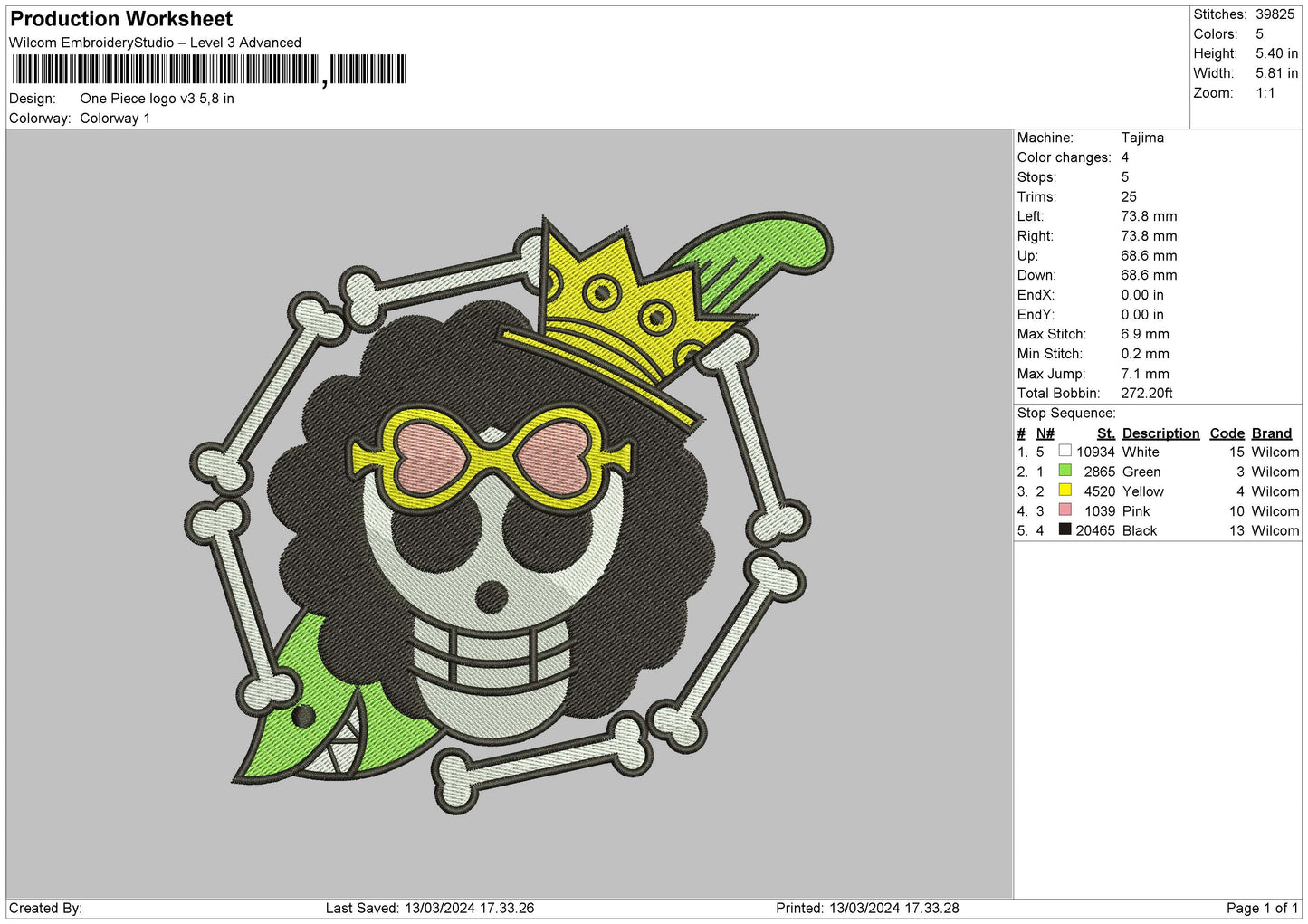Click the Height value 5.40 in
Viewport: 1308px width, 924px height.
point(1276,54)
